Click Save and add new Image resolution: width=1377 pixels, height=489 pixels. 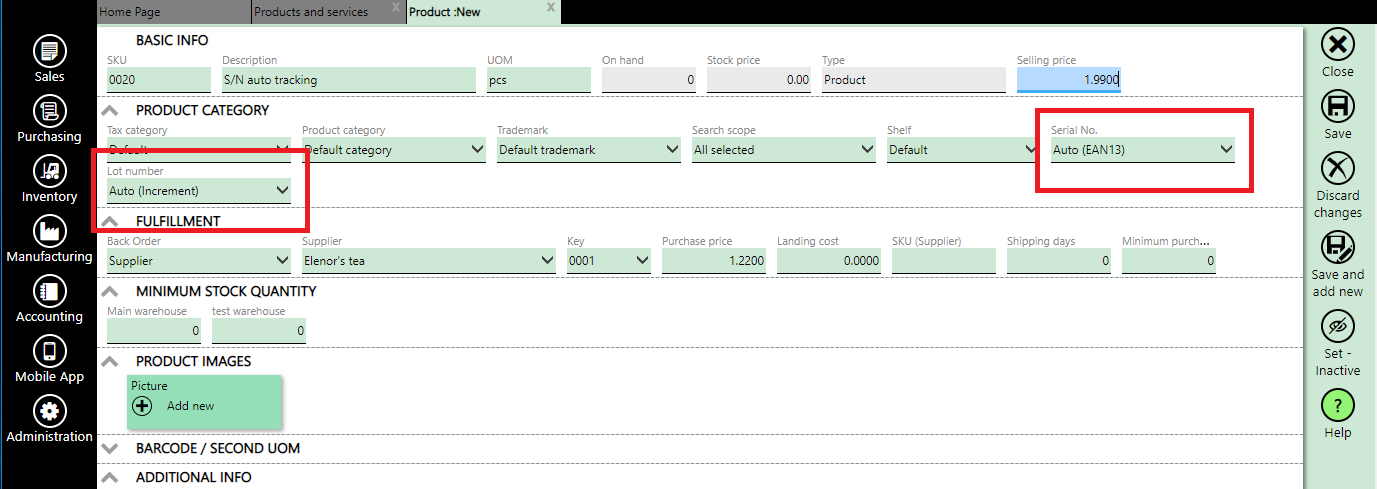point(1337,248)
